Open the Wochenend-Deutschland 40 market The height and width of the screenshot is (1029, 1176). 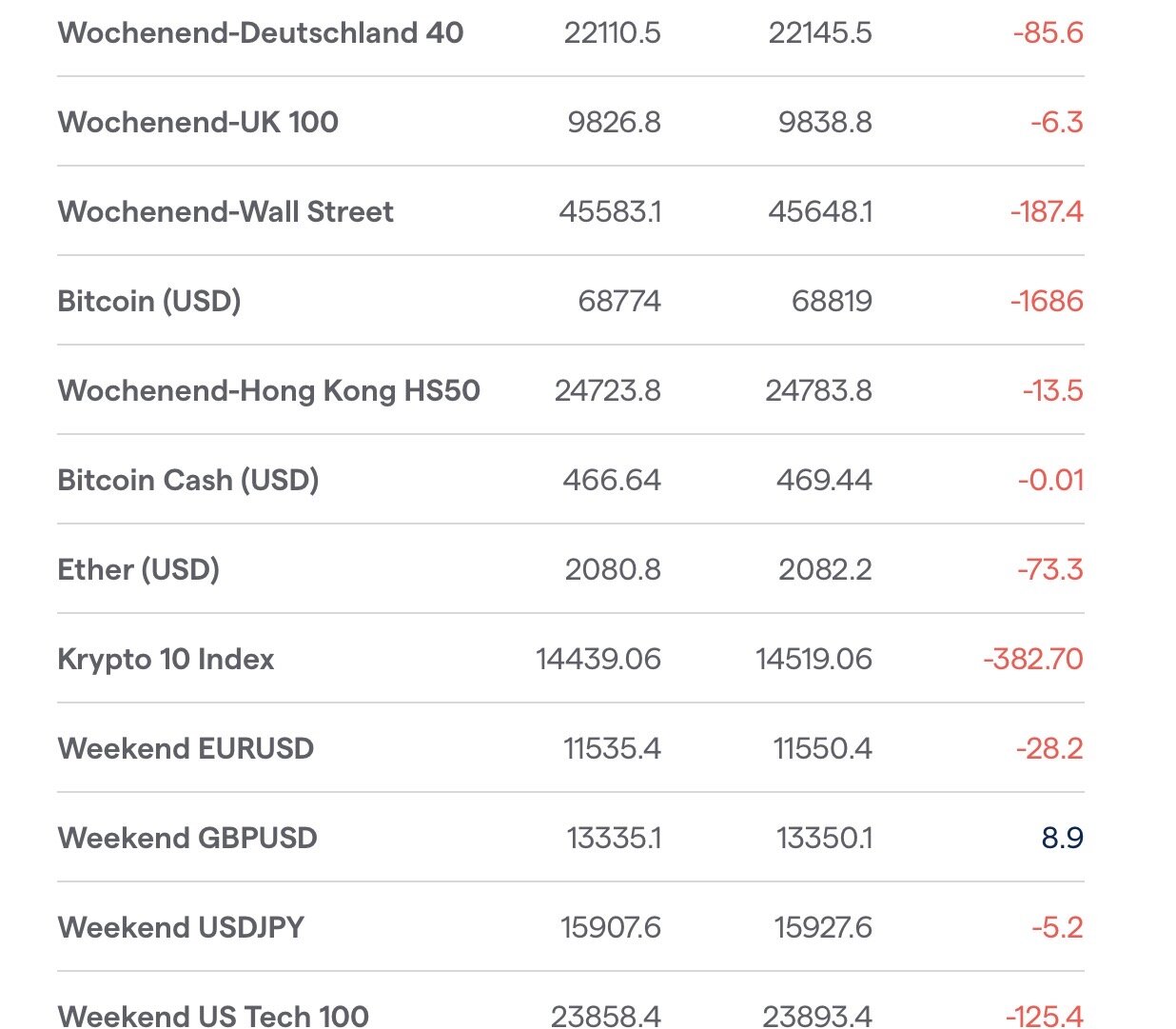pyautogui.click(x=260, y=33)
